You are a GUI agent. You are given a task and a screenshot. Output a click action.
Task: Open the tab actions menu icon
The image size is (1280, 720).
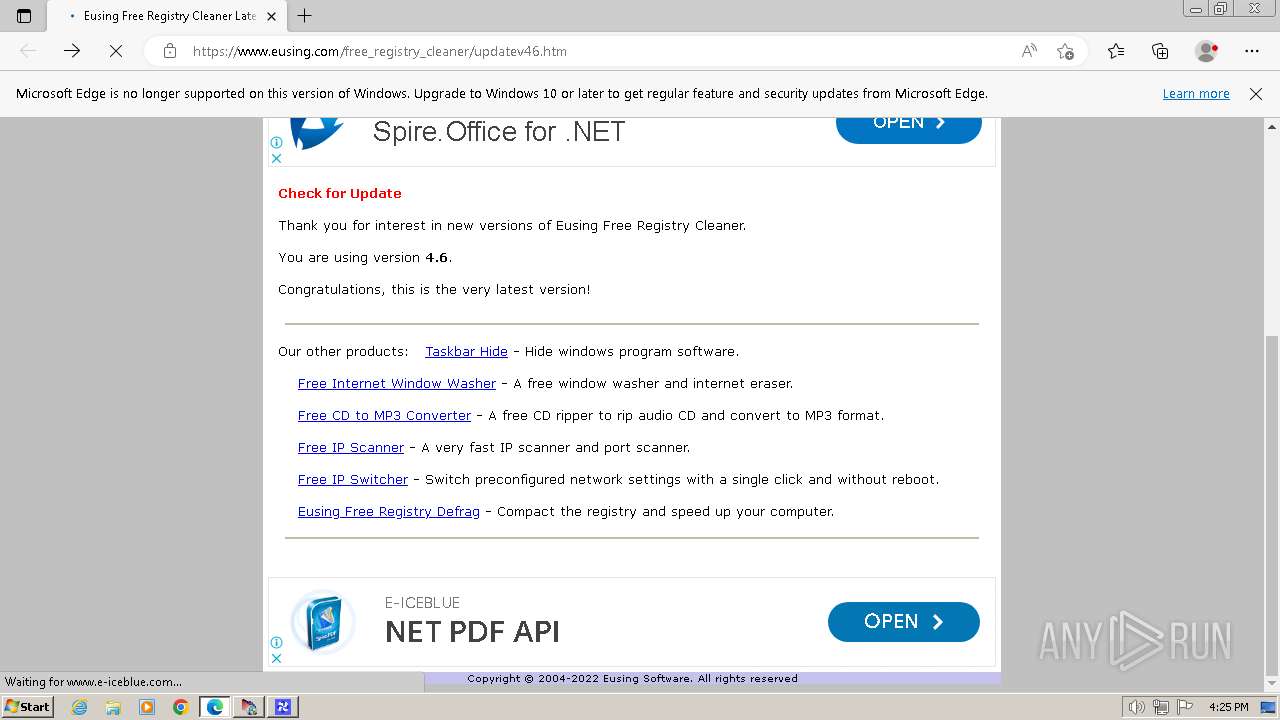pos(24,16)
